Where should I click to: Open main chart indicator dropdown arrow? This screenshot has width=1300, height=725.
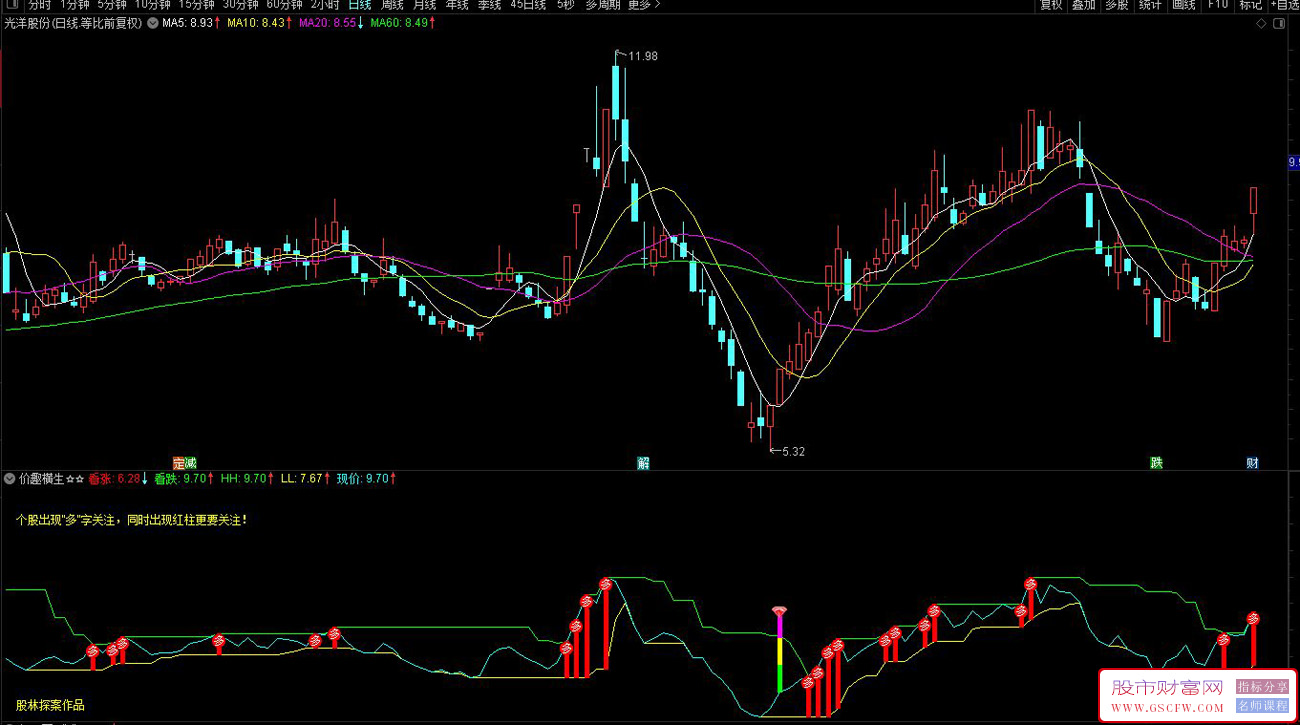[x=152, y=22]
